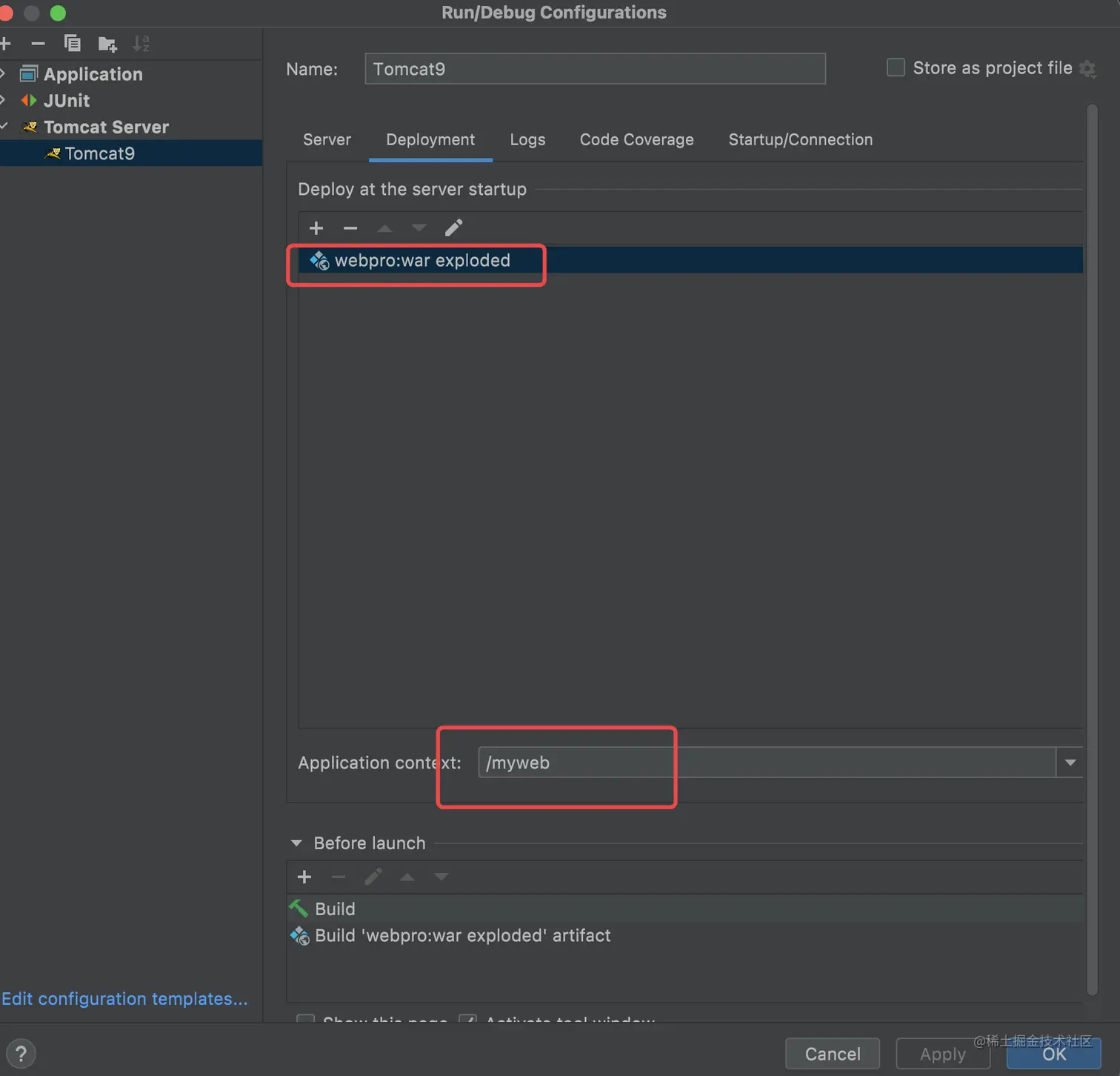
Task: Switch to the Server tab
Action: pos(327,139)
